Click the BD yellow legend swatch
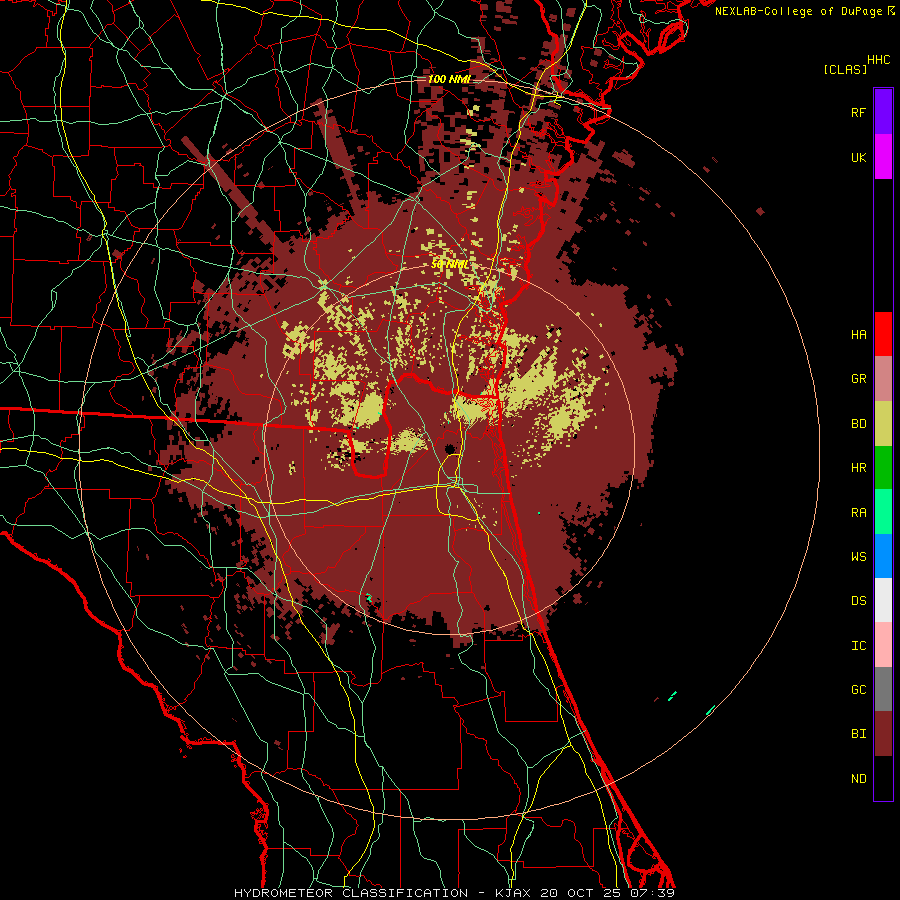This screenshot has width=900, height=900. coord(883,424)
